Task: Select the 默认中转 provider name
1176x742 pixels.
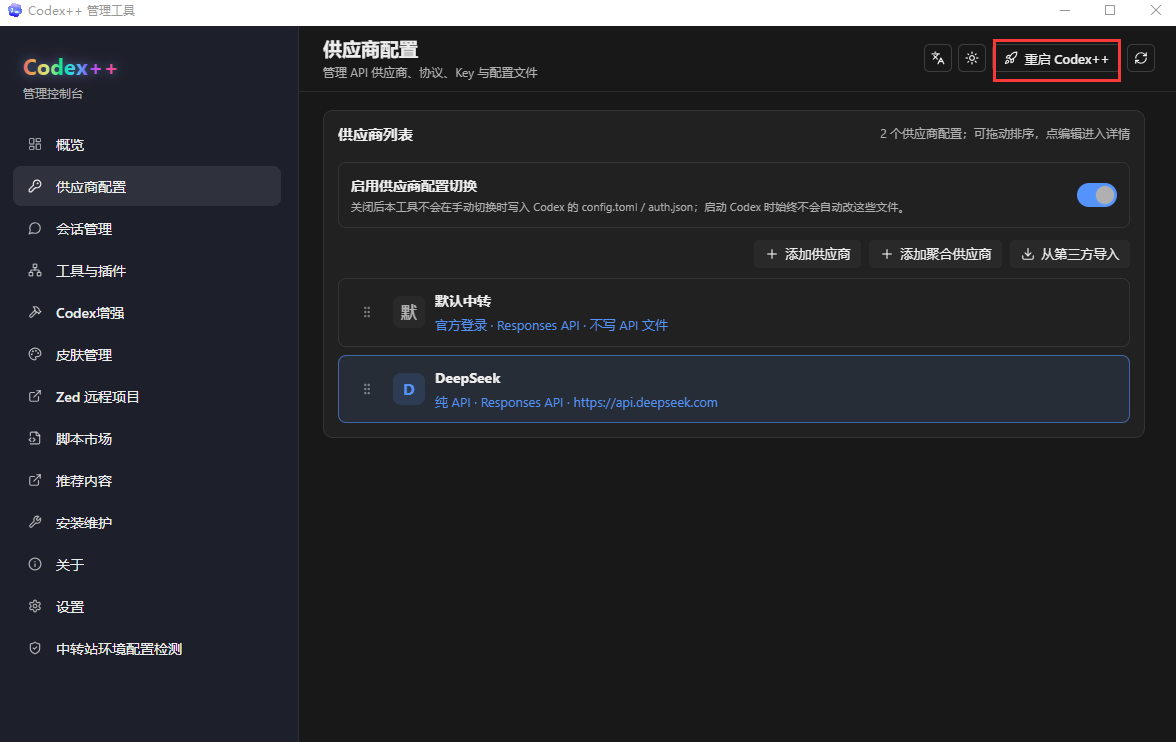Action: [463, 301]
